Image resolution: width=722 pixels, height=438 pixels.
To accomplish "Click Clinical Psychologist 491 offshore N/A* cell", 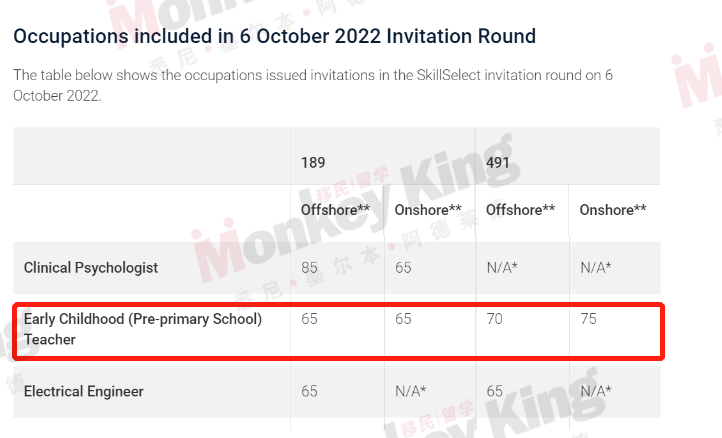I will [502, 268].
